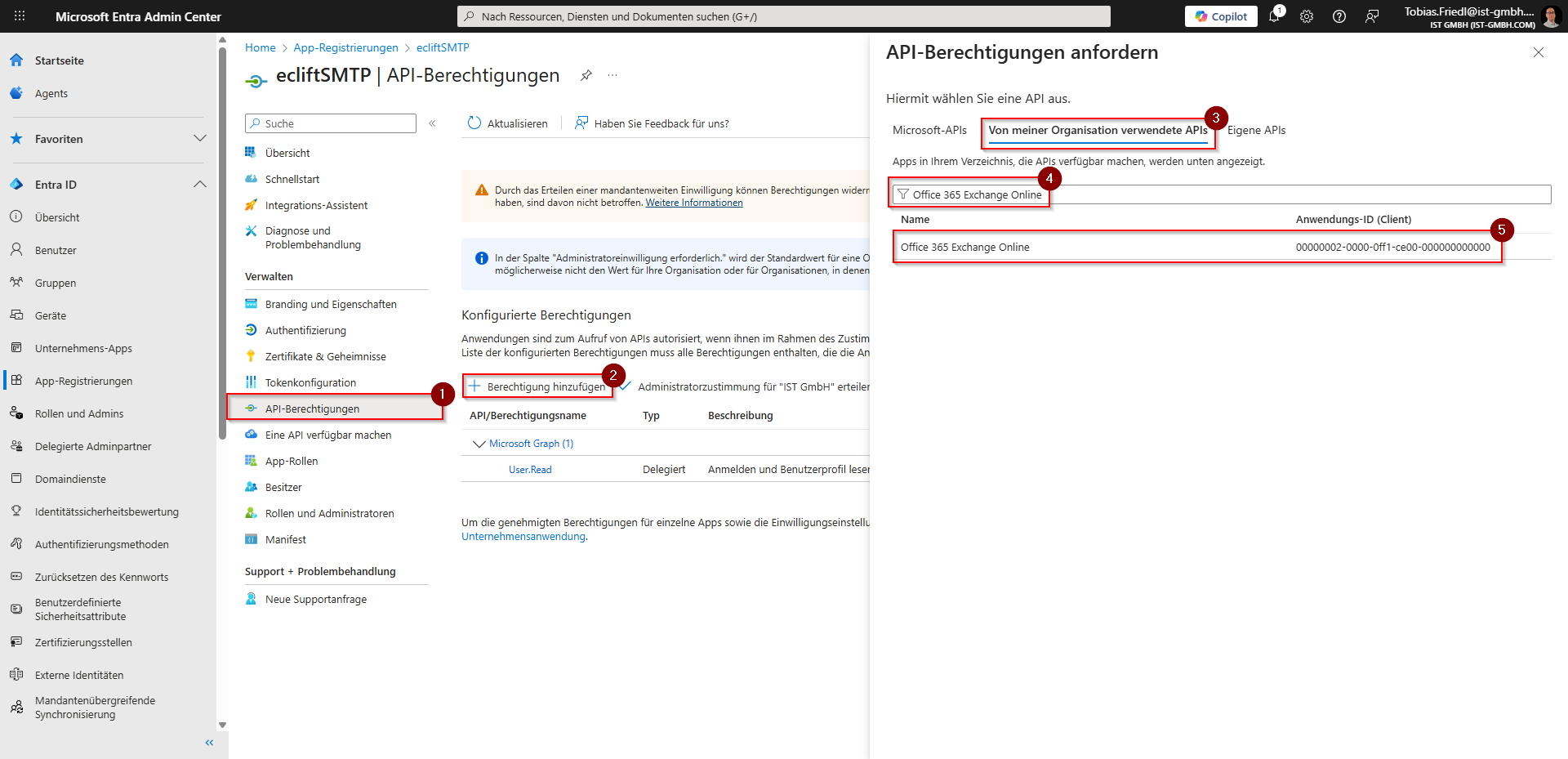Screen dimensions: 1568x759
Task: Expand the Favoriten section
Action: (x=200, y=139)
